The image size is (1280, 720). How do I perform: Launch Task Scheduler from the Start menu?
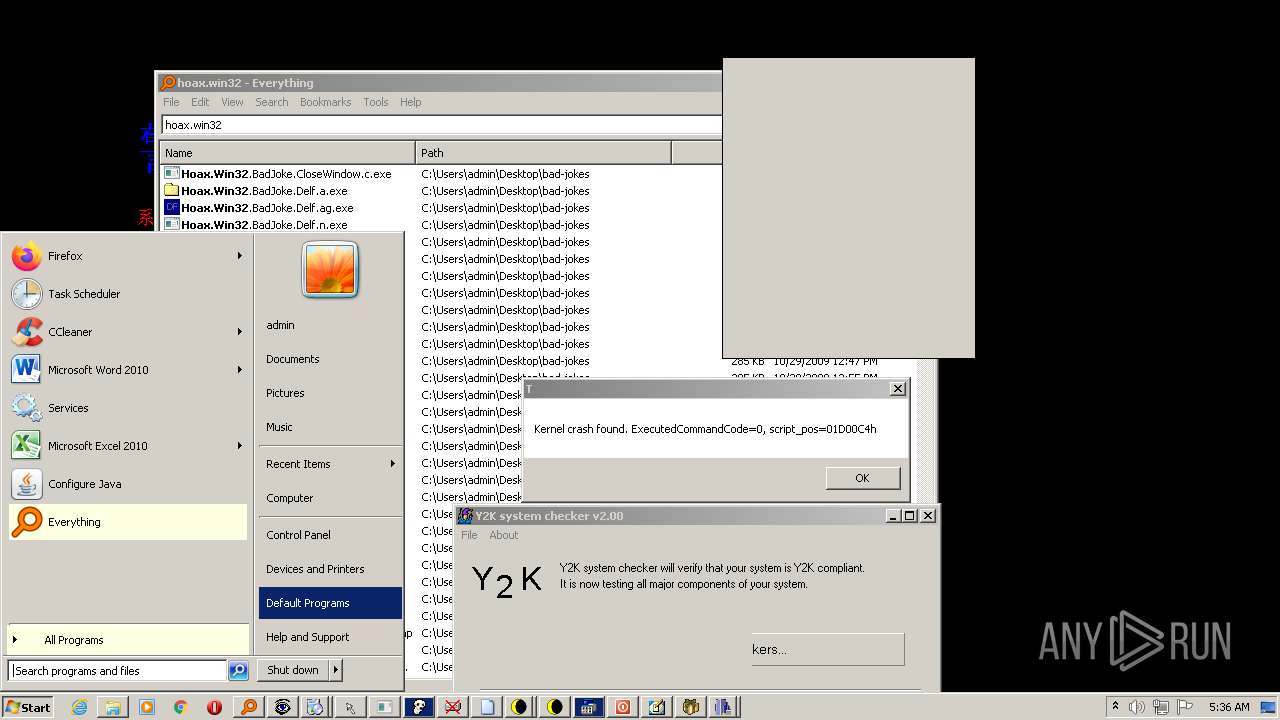click(x=127, y=294)
